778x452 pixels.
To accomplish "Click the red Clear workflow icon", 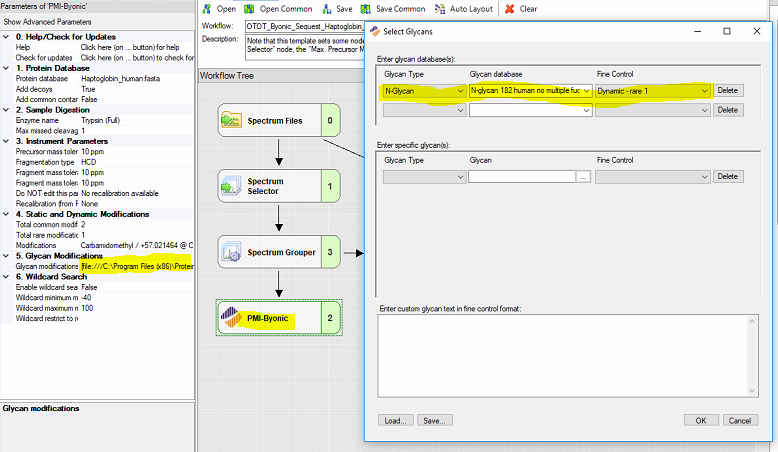I will point(510,9).
